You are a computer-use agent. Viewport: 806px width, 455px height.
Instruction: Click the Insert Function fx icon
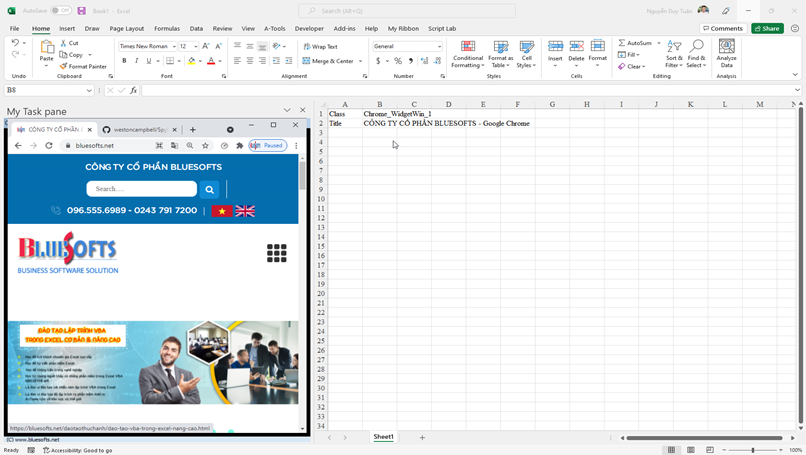[x=133, y=90]
